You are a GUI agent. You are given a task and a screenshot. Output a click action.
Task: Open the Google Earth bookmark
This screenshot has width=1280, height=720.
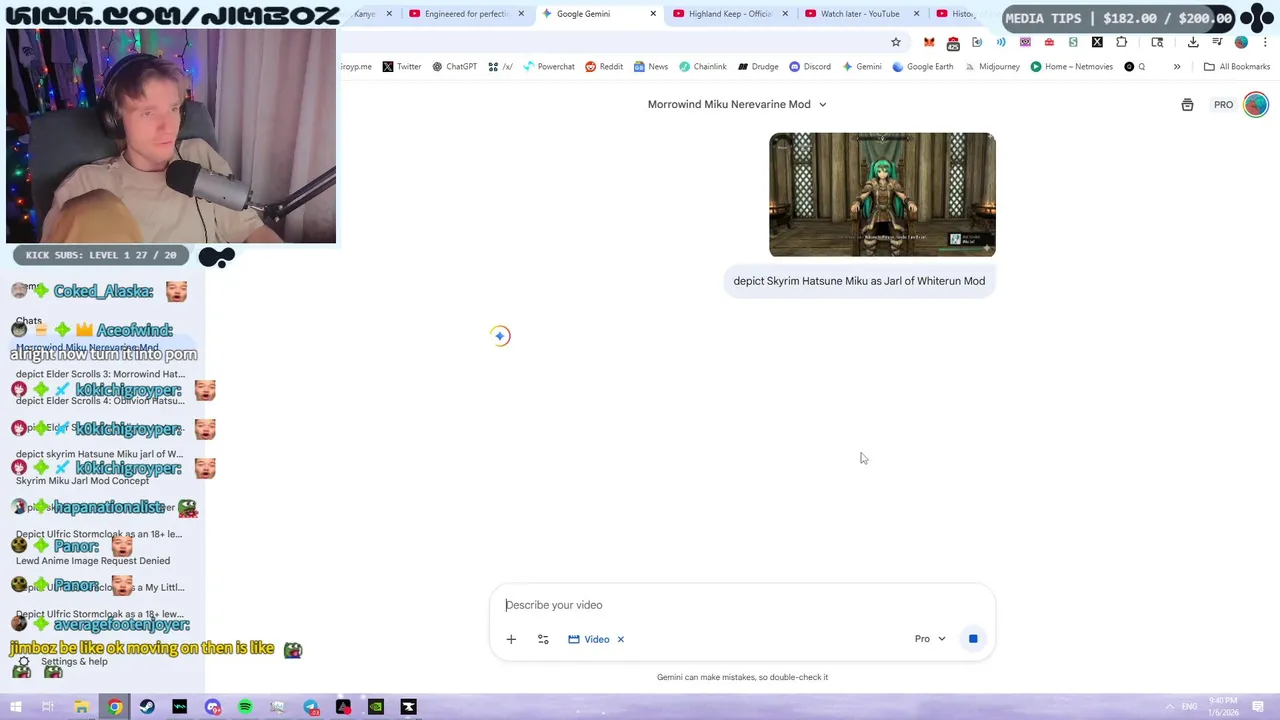pos(922,67)
